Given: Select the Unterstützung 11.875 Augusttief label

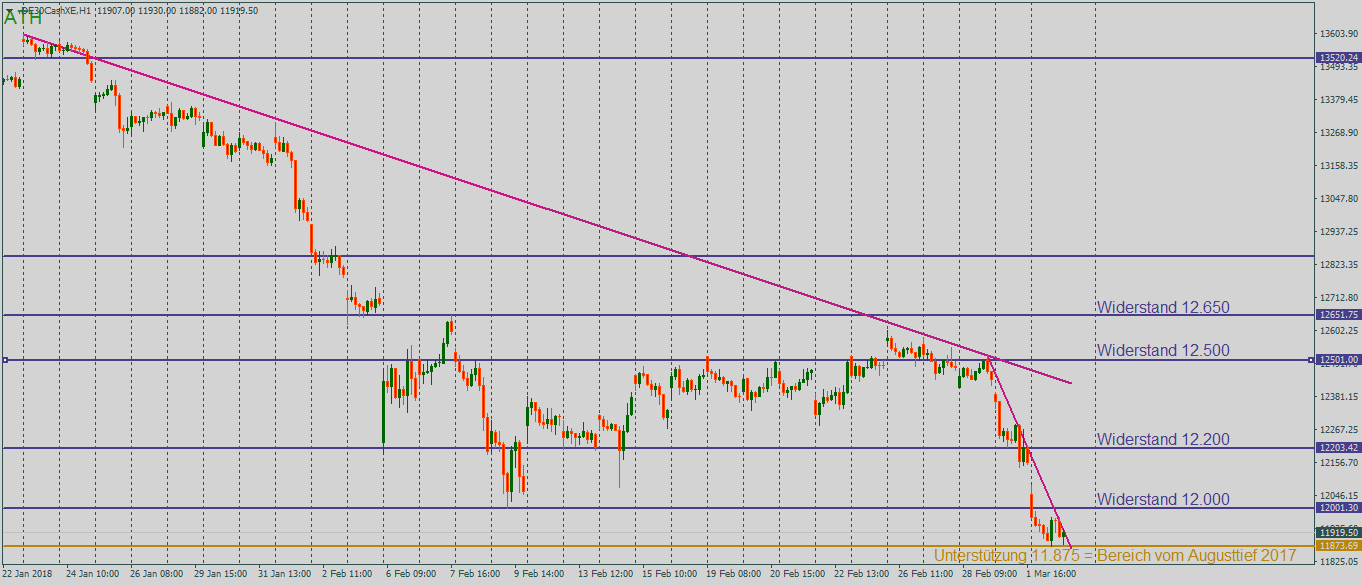Looking at the screenshot, I should point(1115,556).
